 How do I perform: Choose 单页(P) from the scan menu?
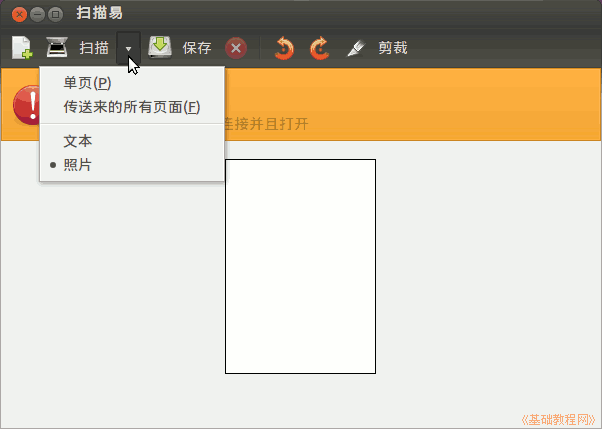coord(87,83)
